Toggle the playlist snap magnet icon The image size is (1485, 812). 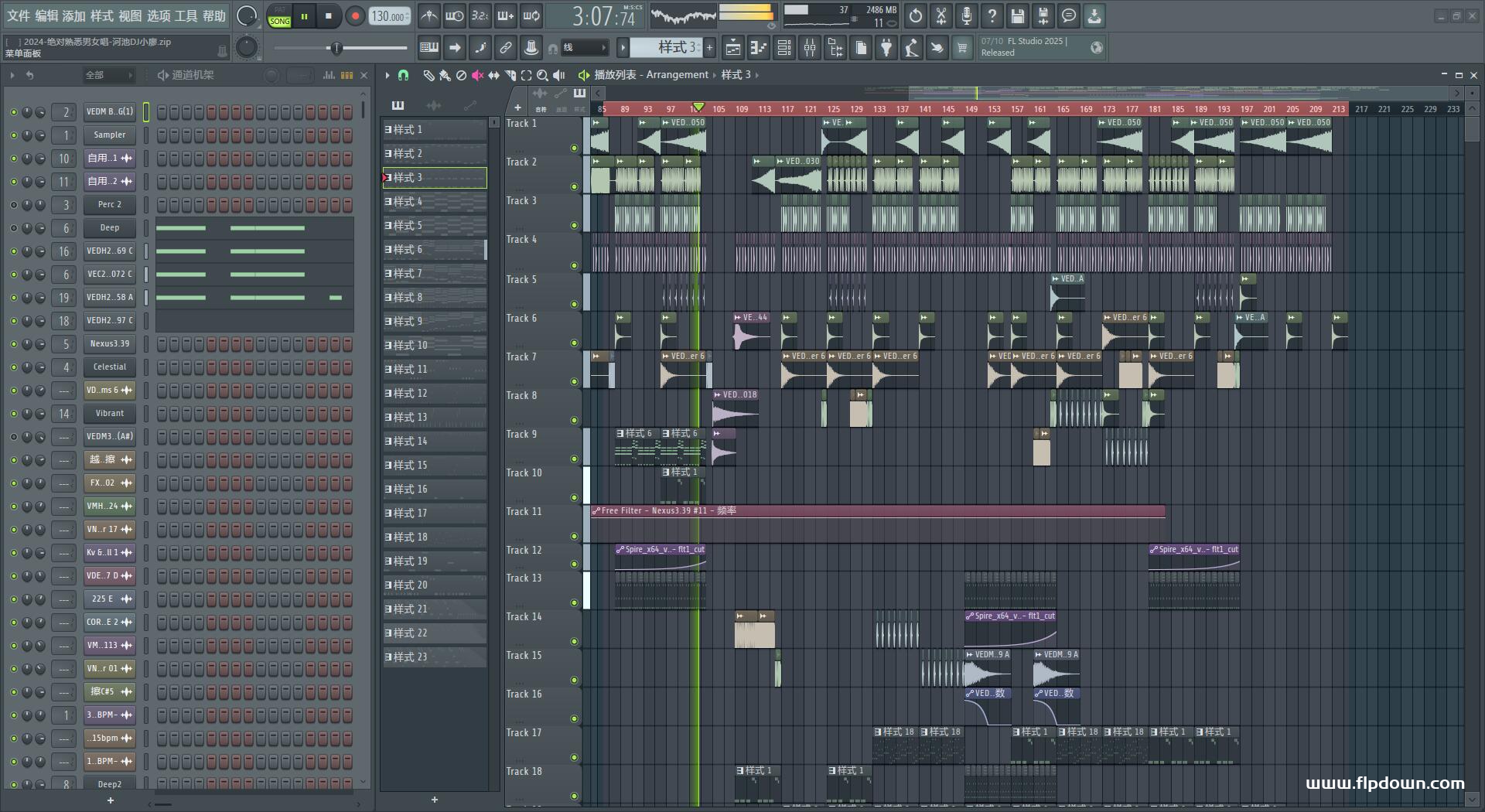403,75
